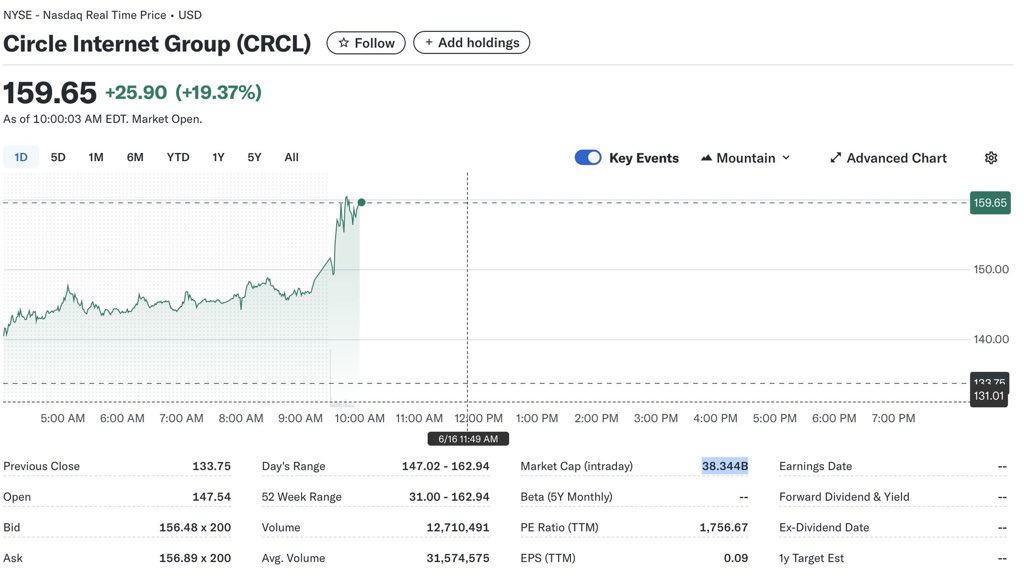
Task: Open the Advanced Chart link
Action: [888, 158]
